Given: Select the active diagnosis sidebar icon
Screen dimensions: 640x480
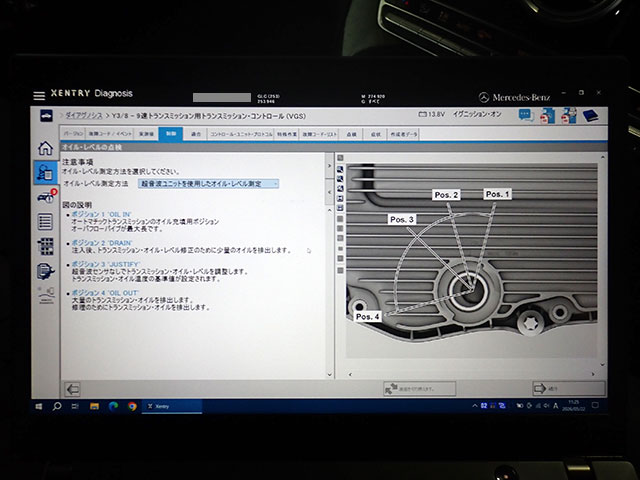Looking at the screenshot, I should point(45,172).
